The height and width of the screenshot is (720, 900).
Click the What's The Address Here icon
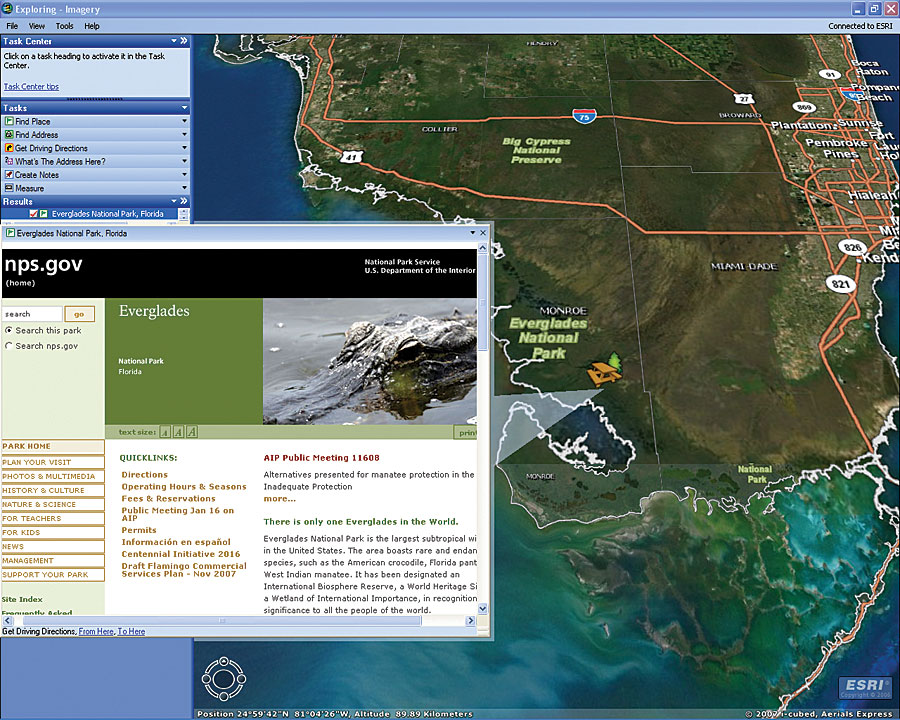coord(9,161)
